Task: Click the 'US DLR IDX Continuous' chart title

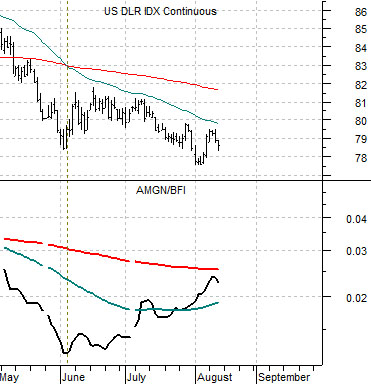Action: [x=160, y=11]
